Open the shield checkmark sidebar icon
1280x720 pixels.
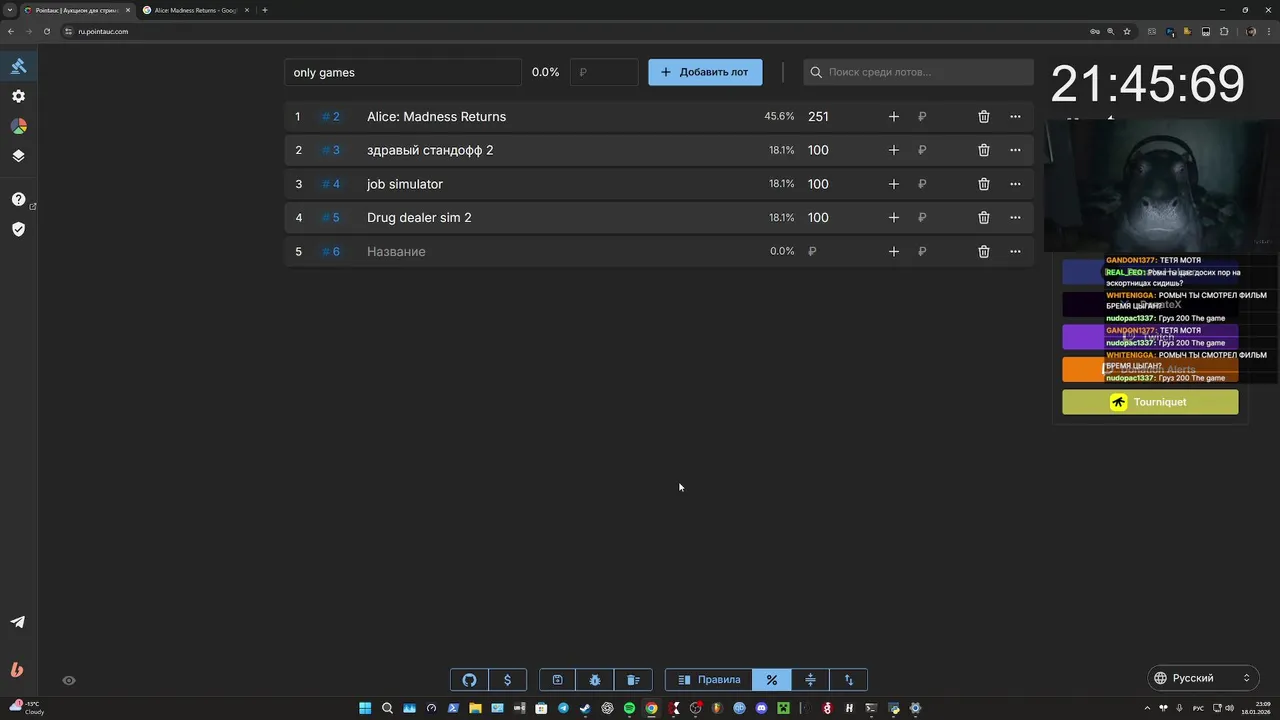[18, 229]
